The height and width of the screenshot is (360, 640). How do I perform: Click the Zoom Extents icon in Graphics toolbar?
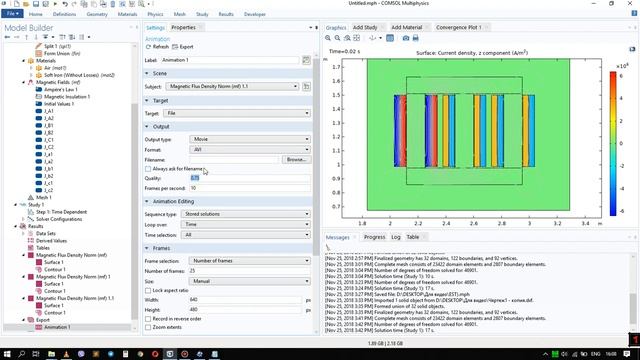coord(357,38)
